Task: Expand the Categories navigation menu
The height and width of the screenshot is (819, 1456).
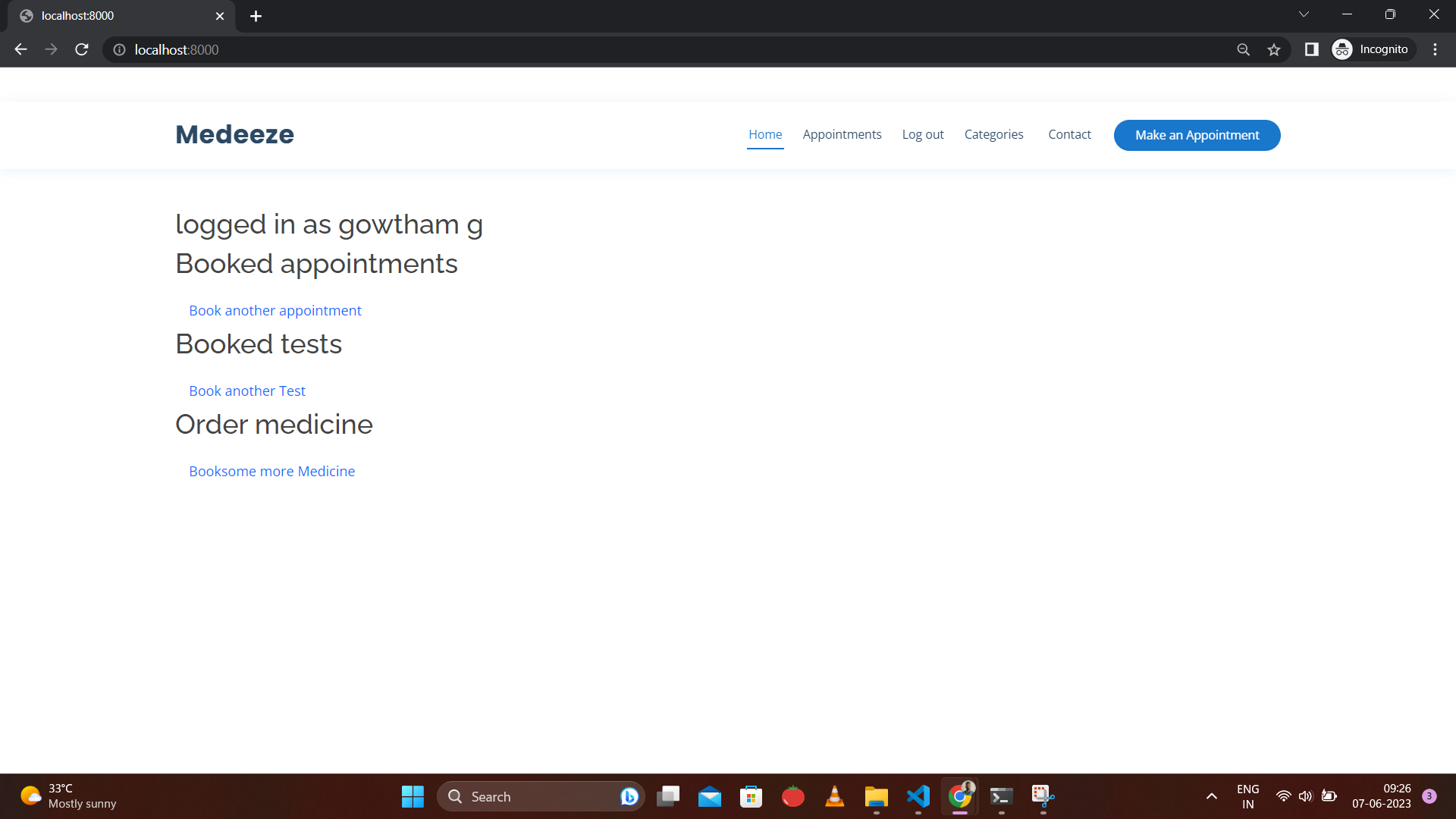Action: coord(993,134)
